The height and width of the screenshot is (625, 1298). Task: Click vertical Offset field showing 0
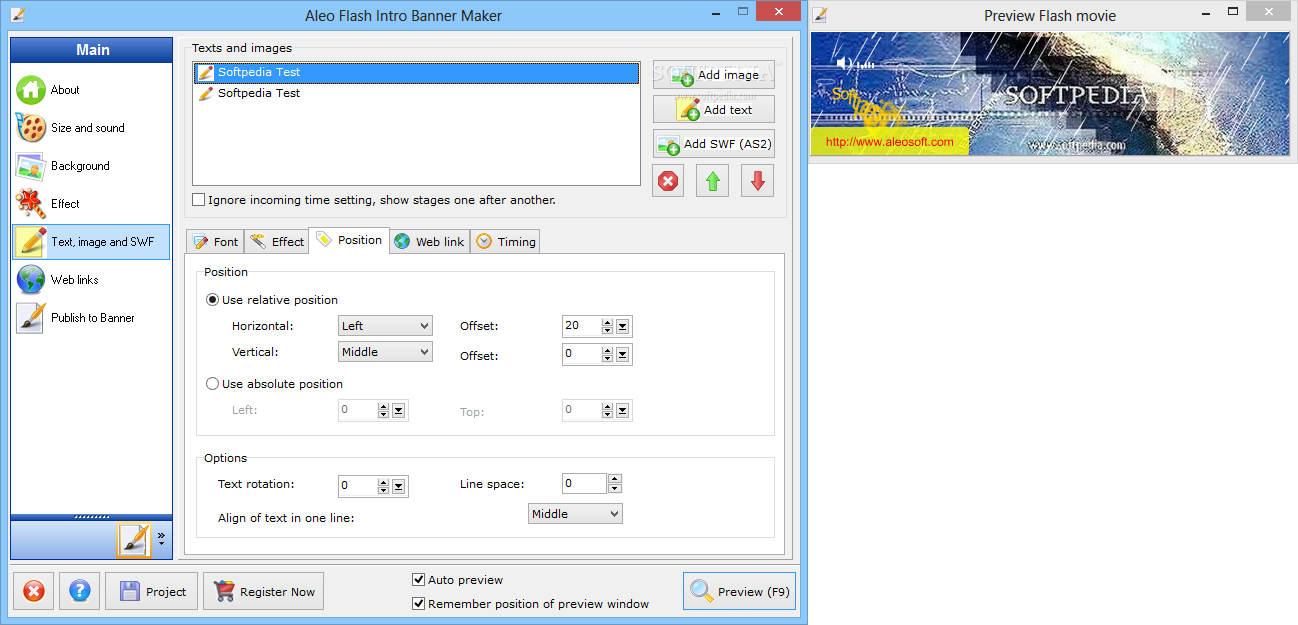581,354
